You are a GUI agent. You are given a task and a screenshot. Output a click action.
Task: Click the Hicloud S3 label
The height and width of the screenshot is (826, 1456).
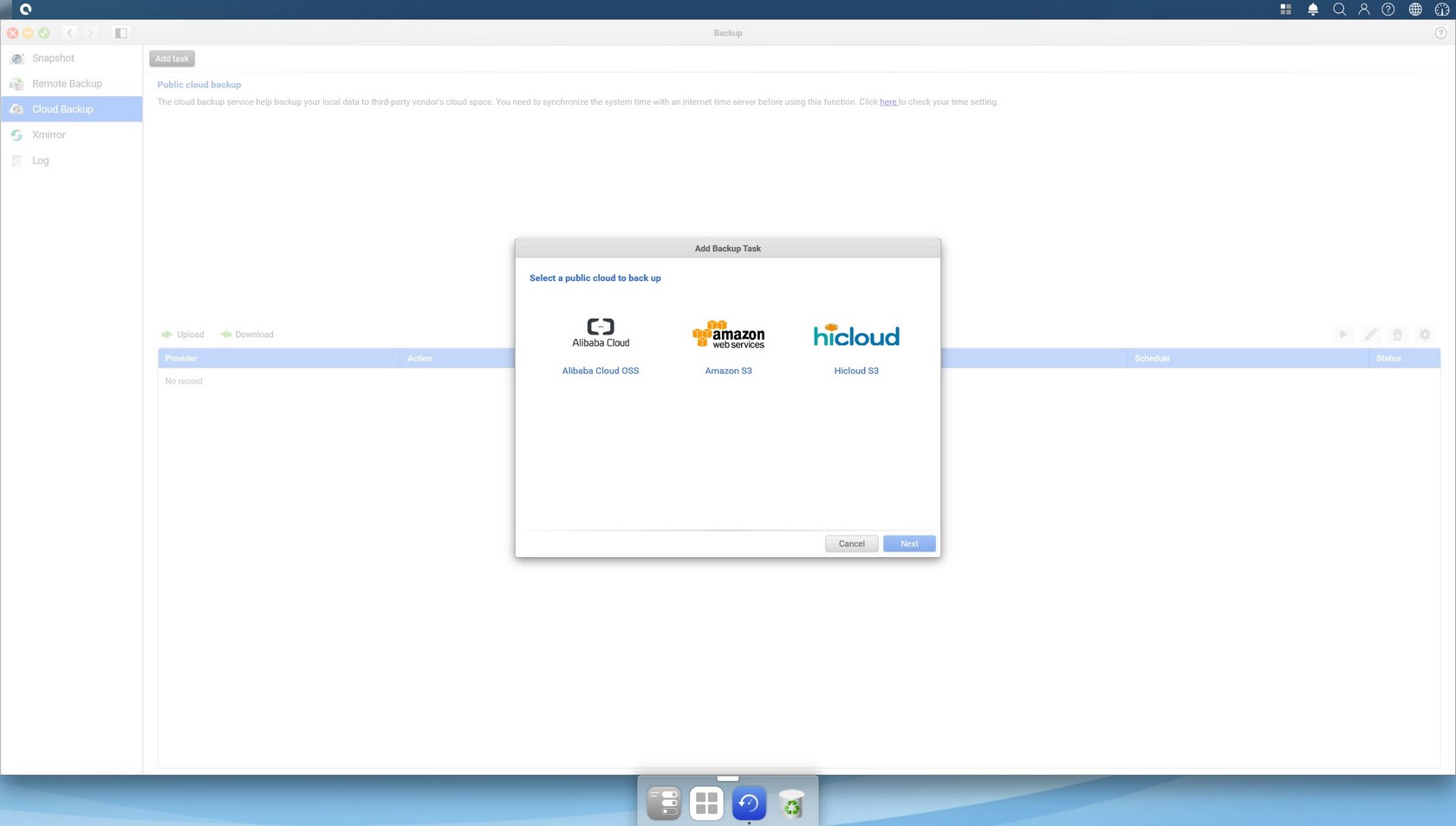coord(856,371)
